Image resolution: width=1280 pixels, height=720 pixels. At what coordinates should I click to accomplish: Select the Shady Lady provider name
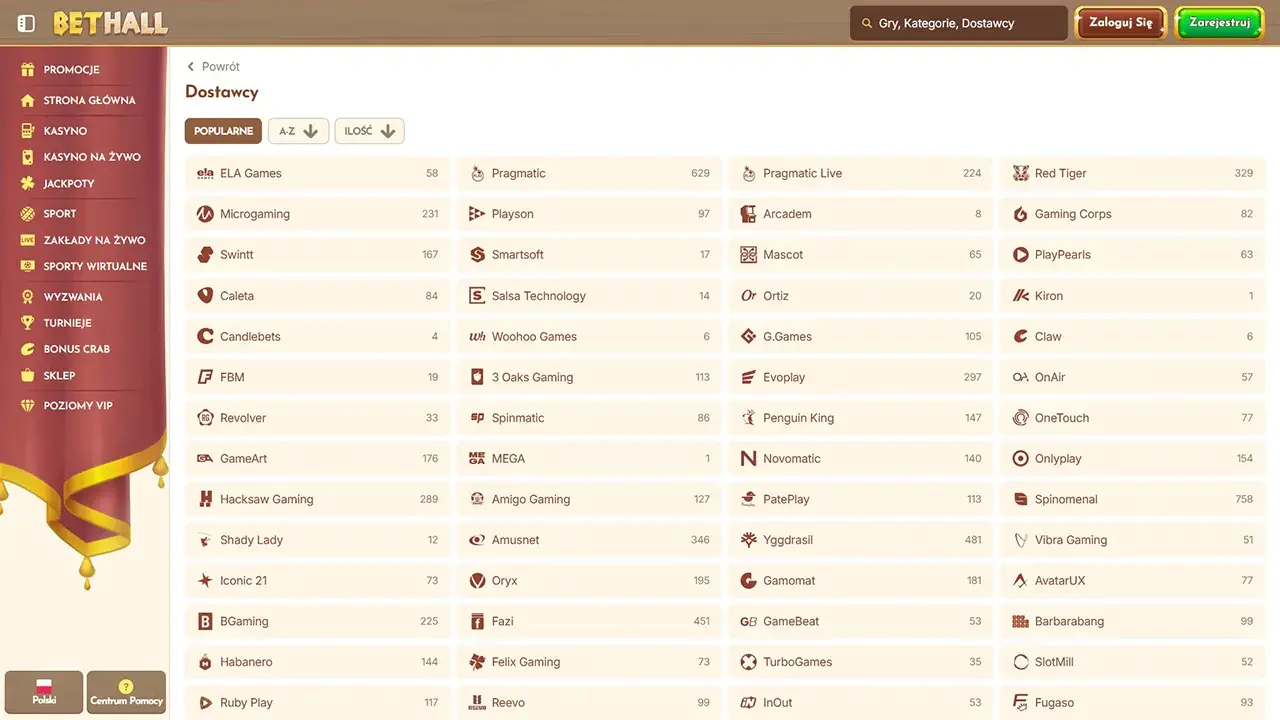pyautogui.click(x=252, y=540)
